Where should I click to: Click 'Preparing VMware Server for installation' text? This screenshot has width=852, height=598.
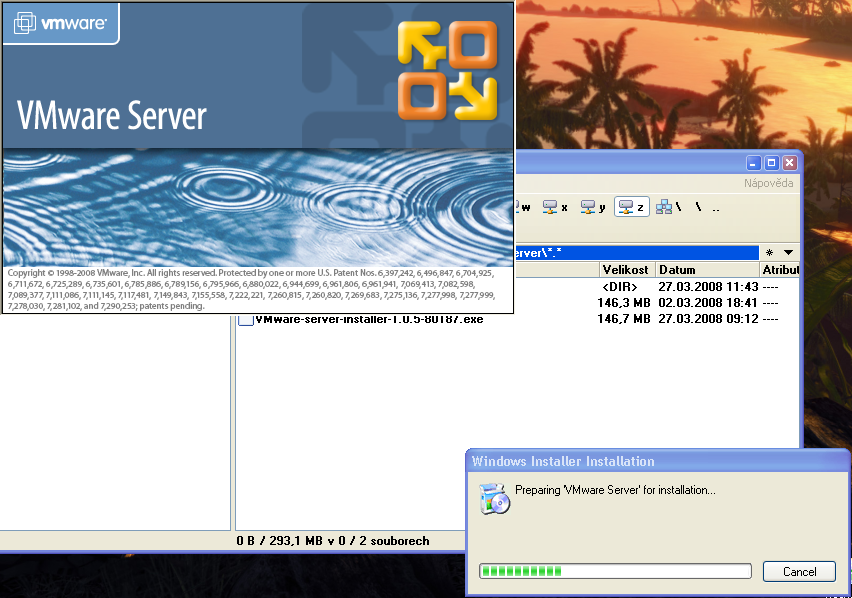(615, 490)
